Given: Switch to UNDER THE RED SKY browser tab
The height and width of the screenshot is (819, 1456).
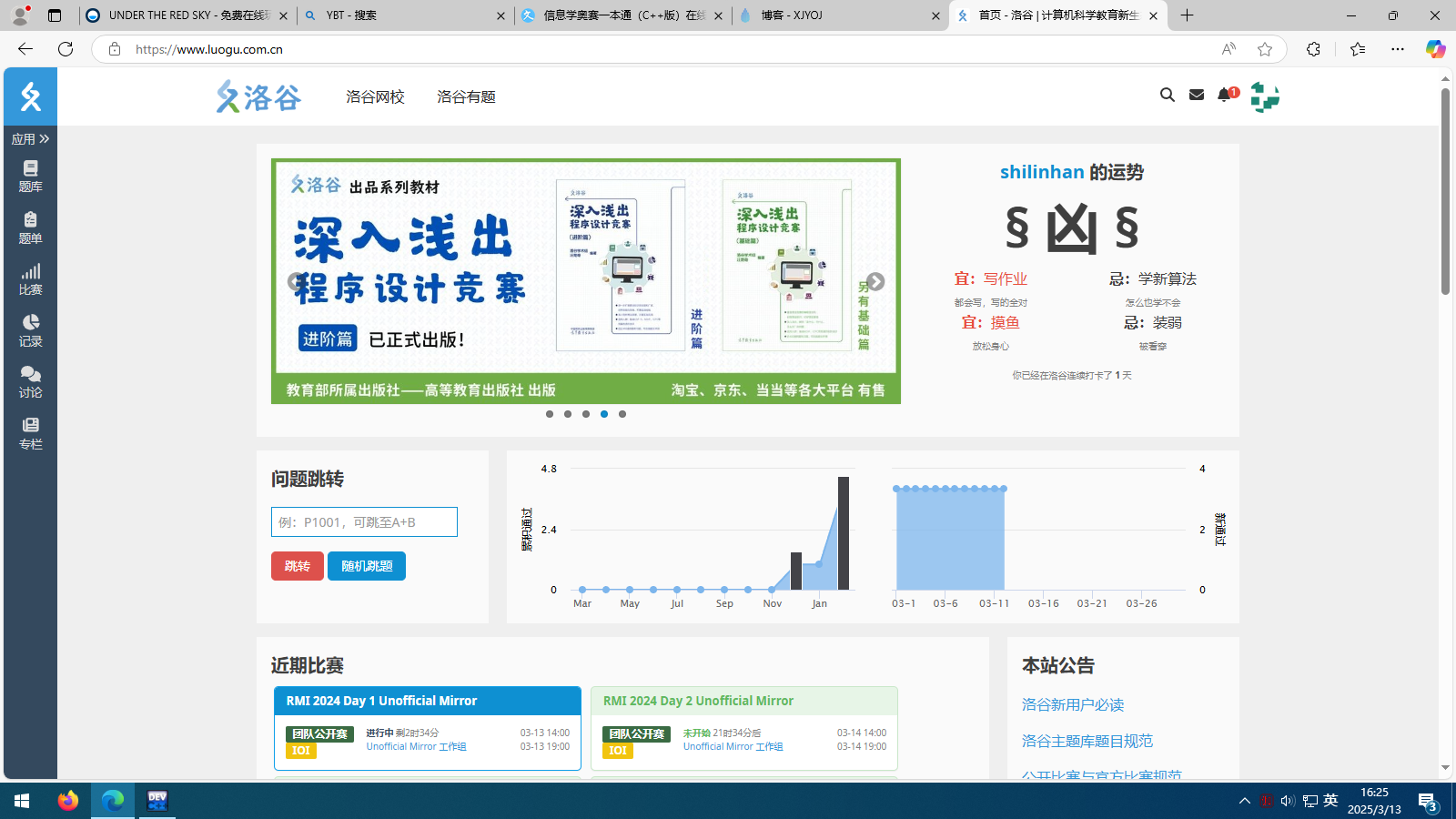Looking at the screenshot, I should coord(187,15).
